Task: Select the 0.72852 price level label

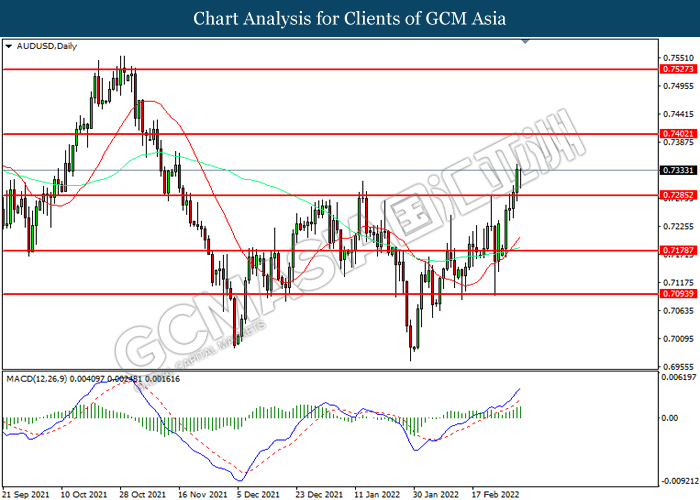Action: click(678, 195)
